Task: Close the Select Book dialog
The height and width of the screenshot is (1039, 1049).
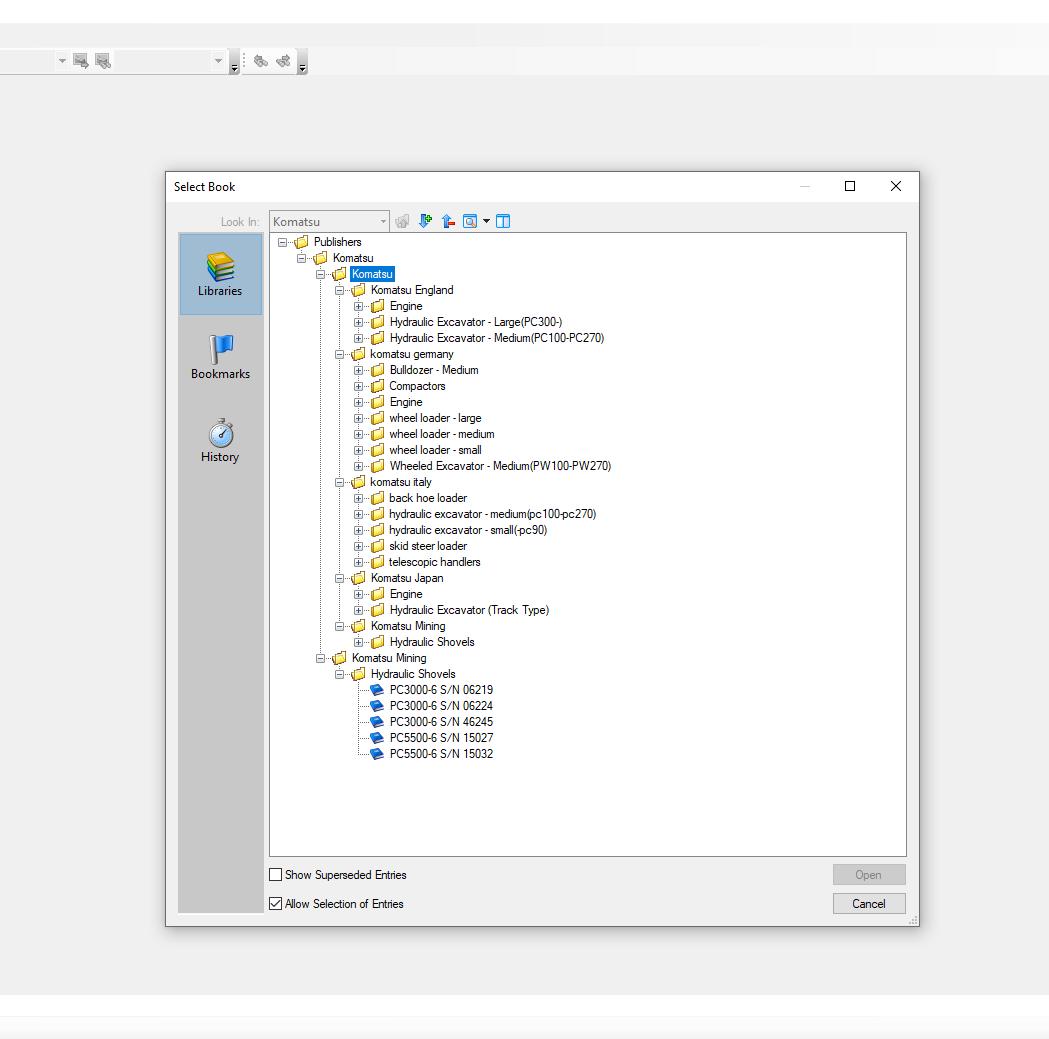Action: [896, 186]
